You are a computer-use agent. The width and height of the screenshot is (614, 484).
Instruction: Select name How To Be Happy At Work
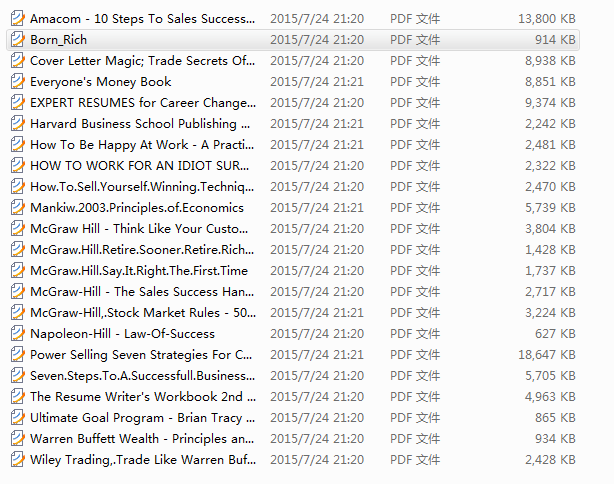tap(142, 145)
